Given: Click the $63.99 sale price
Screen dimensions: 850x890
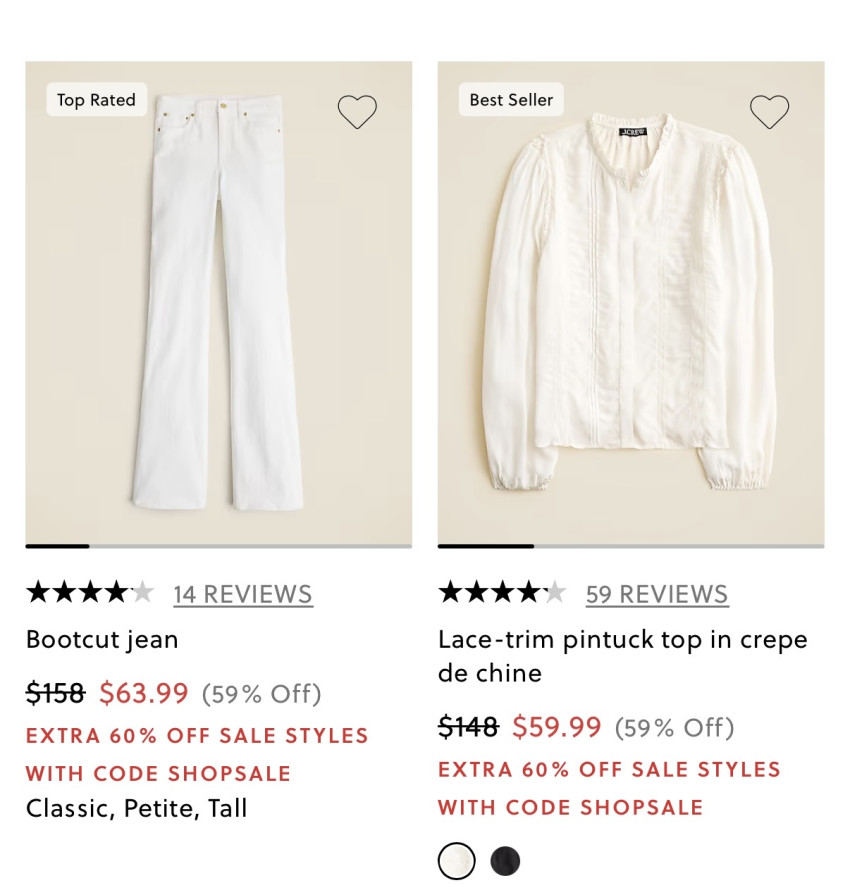Looking at the screenshot, I should click(x=144, y=693).
